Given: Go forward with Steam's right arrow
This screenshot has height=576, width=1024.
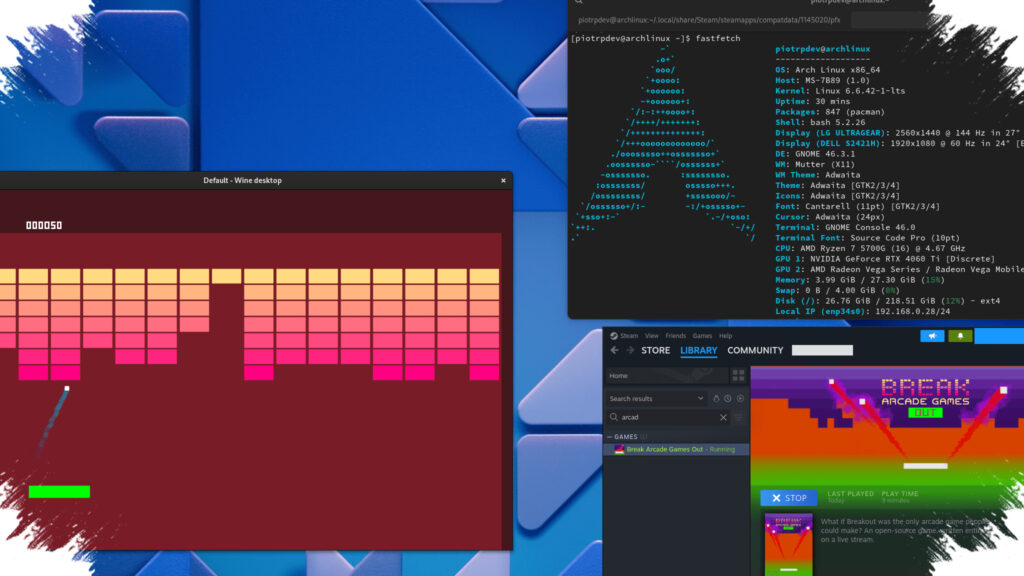Looking at the screenshot, I should tap(630, 350).
